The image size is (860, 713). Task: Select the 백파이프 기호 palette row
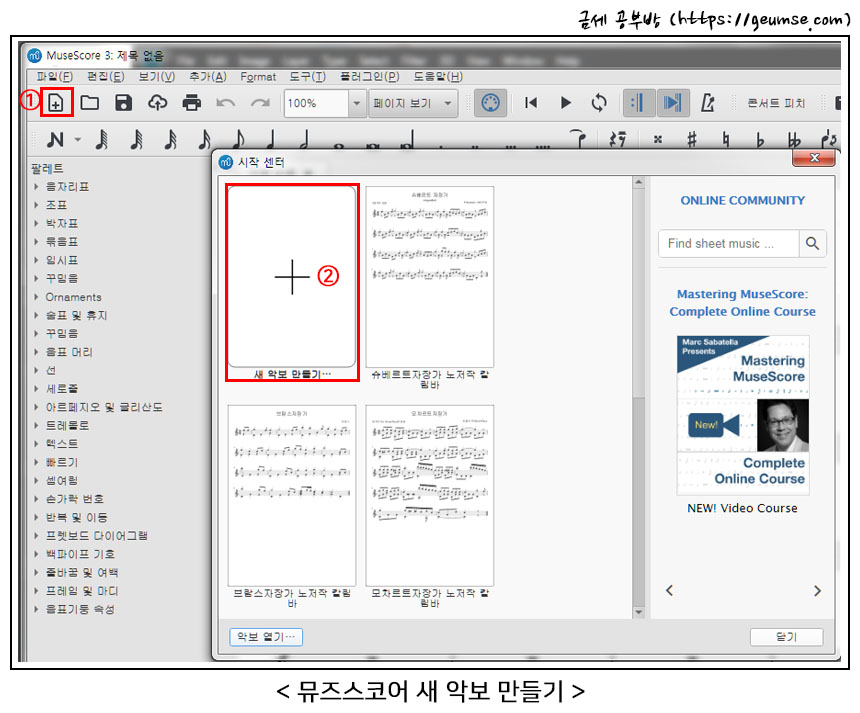click(80, 554)
